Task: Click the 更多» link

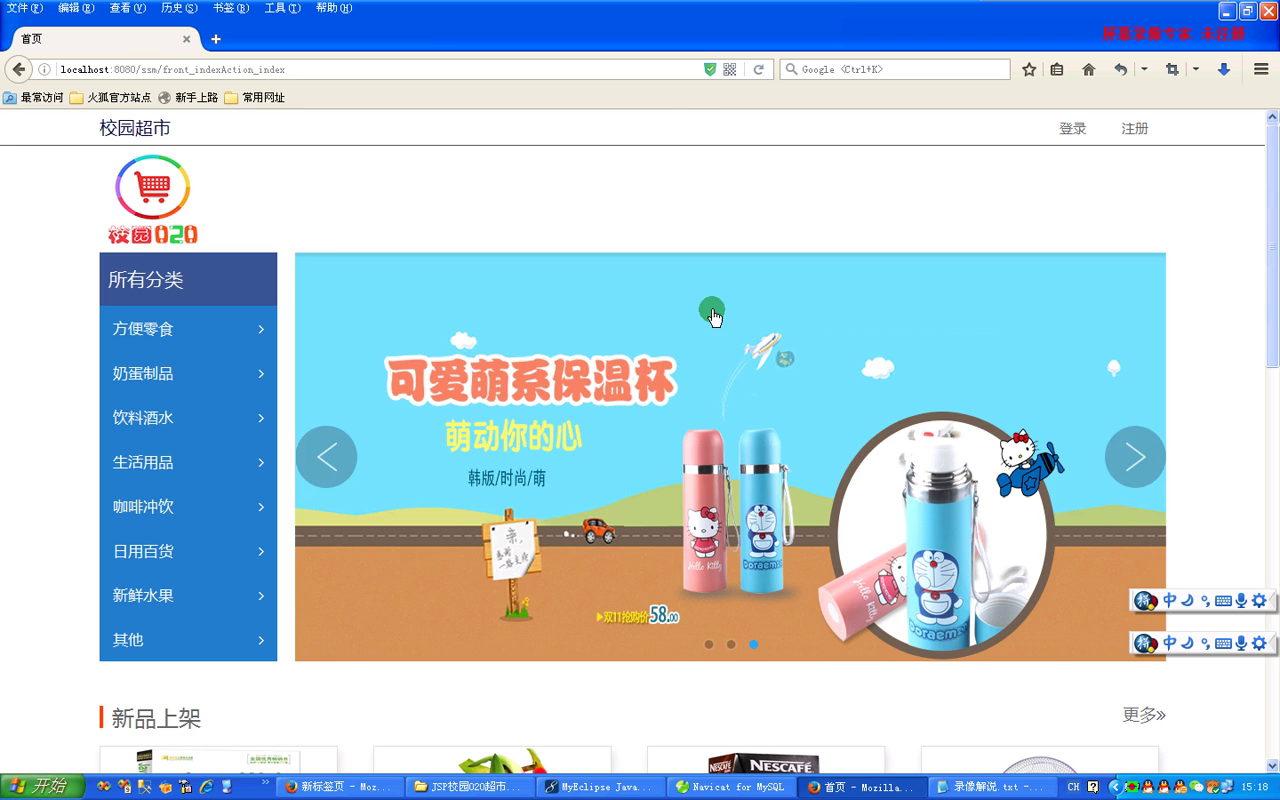Action: [x=1144, y=714]
